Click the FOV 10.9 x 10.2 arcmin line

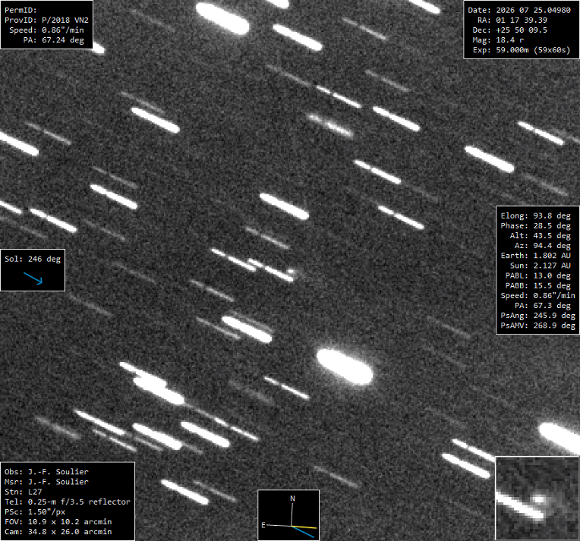[x=58, y=521]
